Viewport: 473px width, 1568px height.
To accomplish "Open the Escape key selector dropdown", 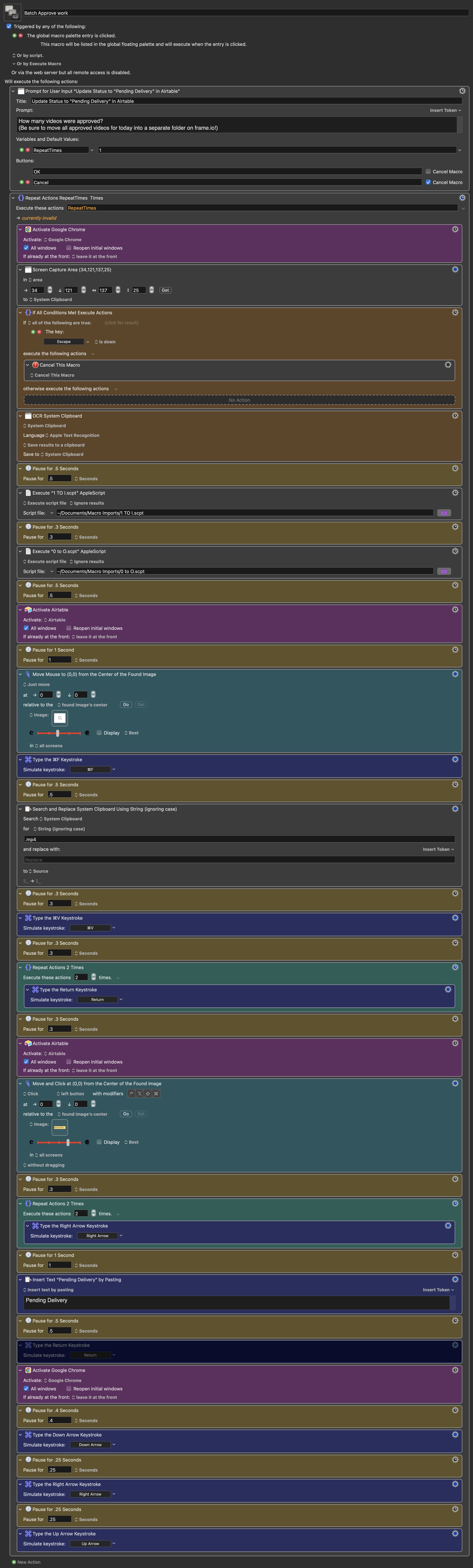I will pyautogui.click(x=87, y=342).
